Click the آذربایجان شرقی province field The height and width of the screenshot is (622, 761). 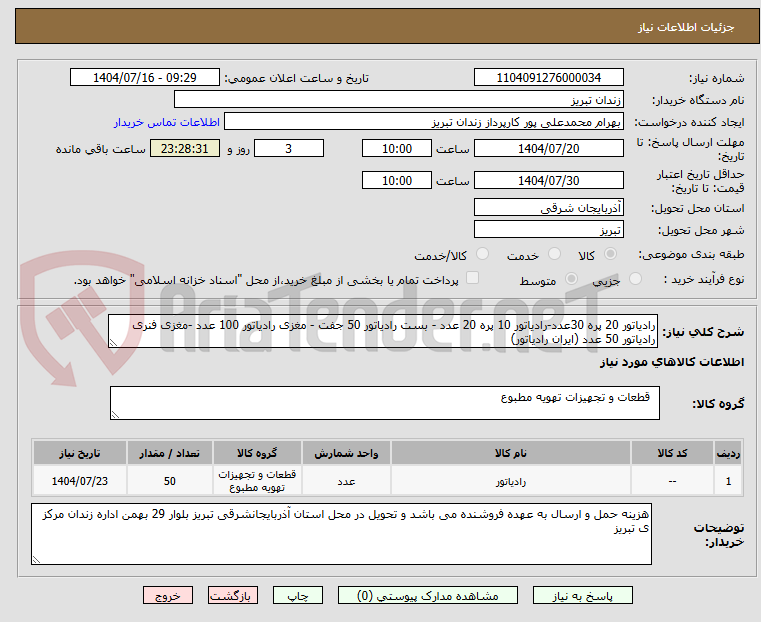(x=549, y=208)
